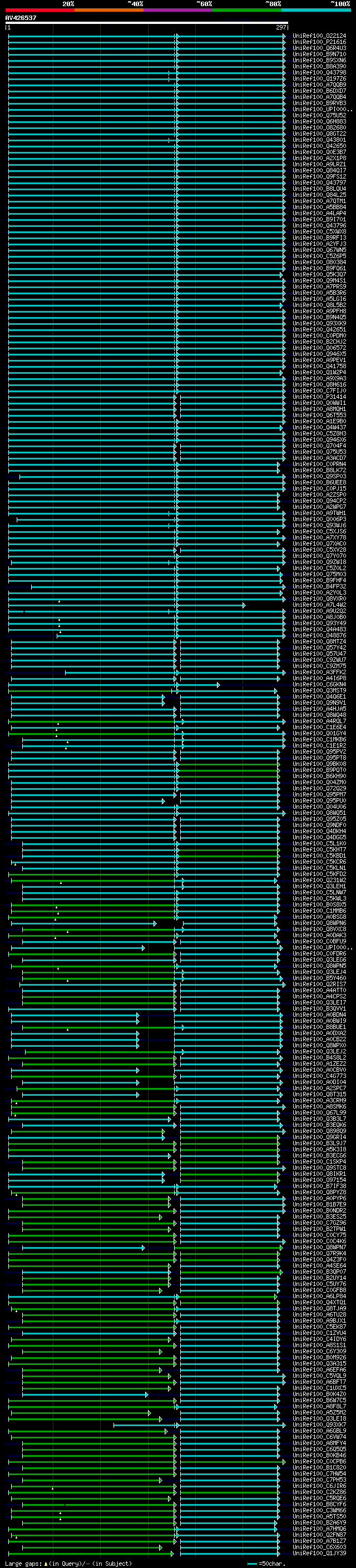The width and height of the screenshot is (356, 1568).
Task: Select hit label UniRef100_A9U2Q2
Action: (319, 611)
